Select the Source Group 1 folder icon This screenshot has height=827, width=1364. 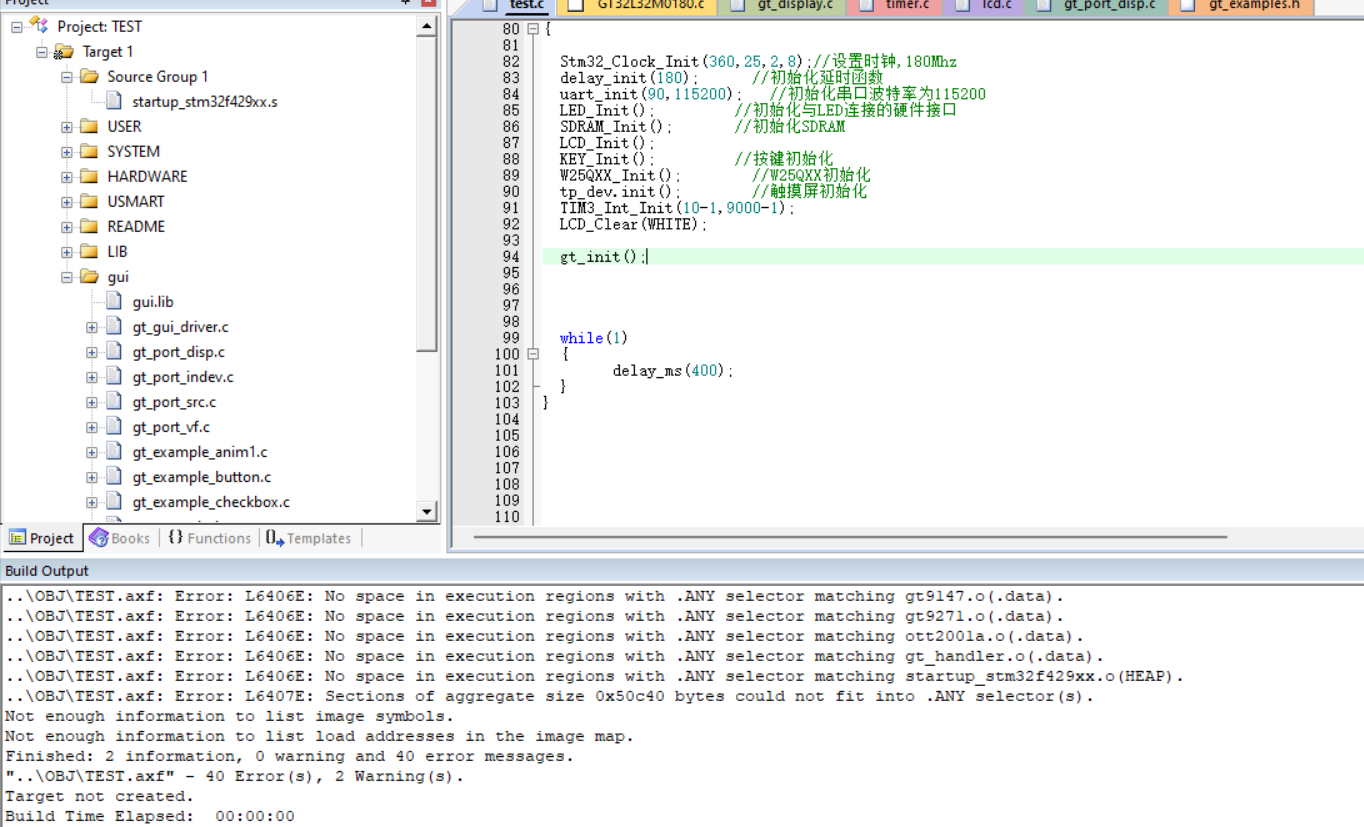pos(89,76)
